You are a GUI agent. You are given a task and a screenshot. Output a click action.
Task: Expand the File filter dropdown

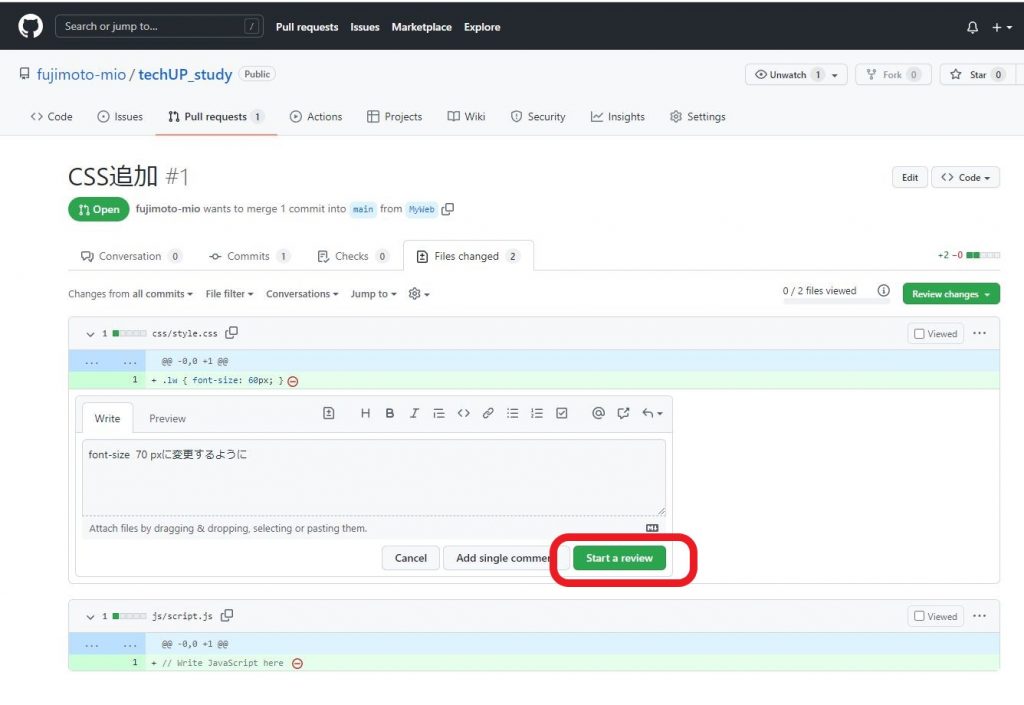[x=229, y=294]
